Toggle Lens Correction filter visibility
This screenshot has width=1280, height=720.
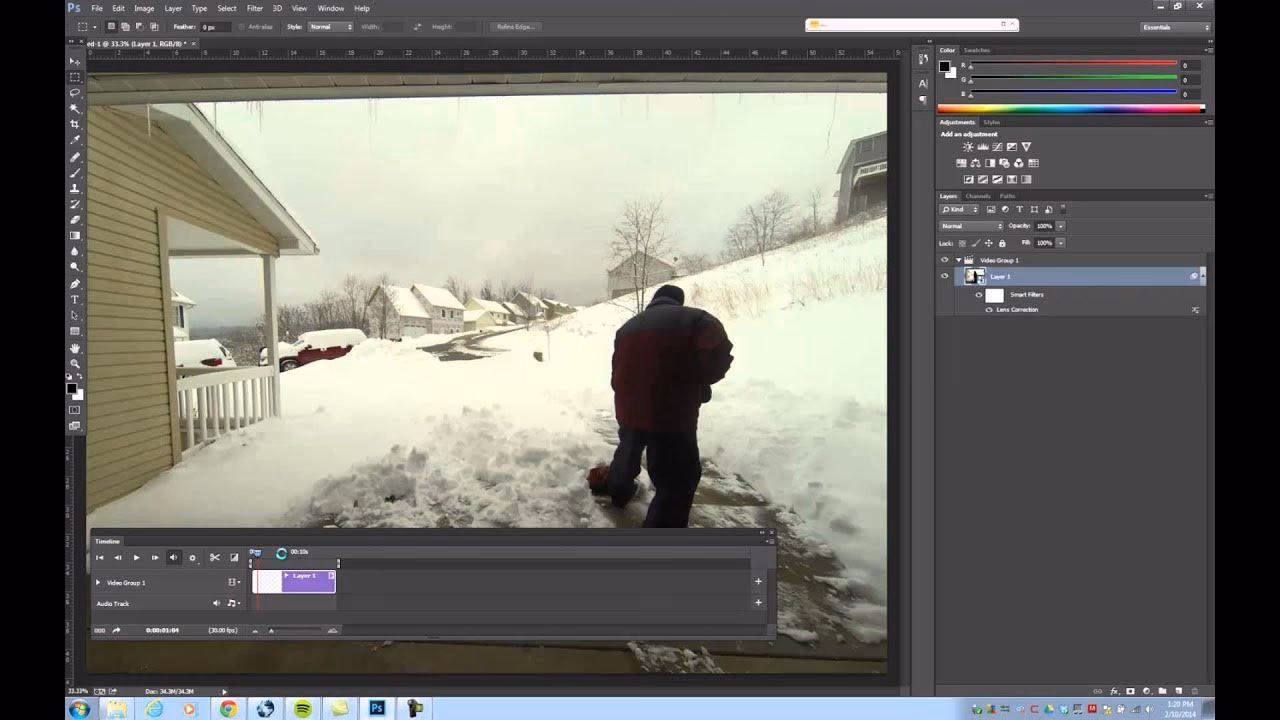(x=989, y=310)
